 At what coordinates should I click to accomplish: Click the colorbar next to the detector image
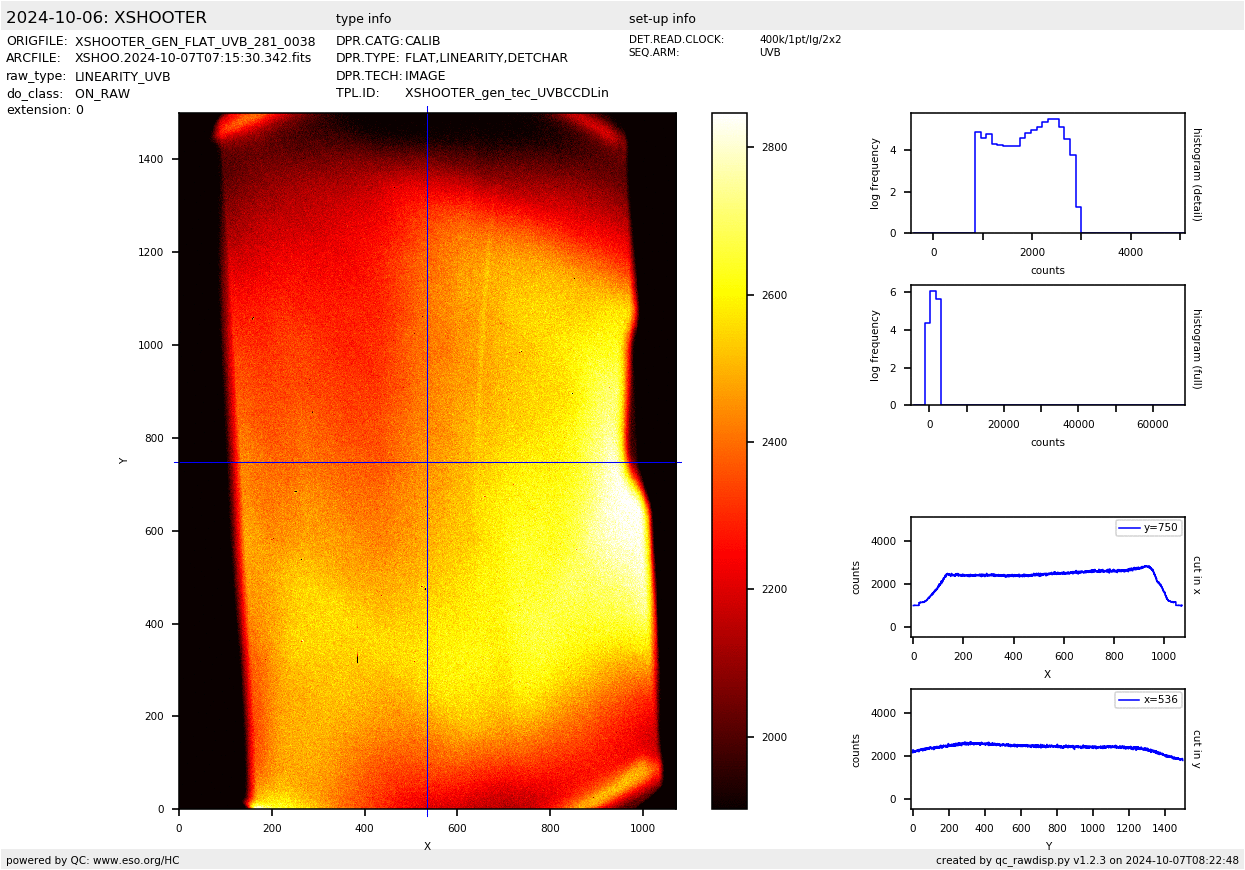729,460
